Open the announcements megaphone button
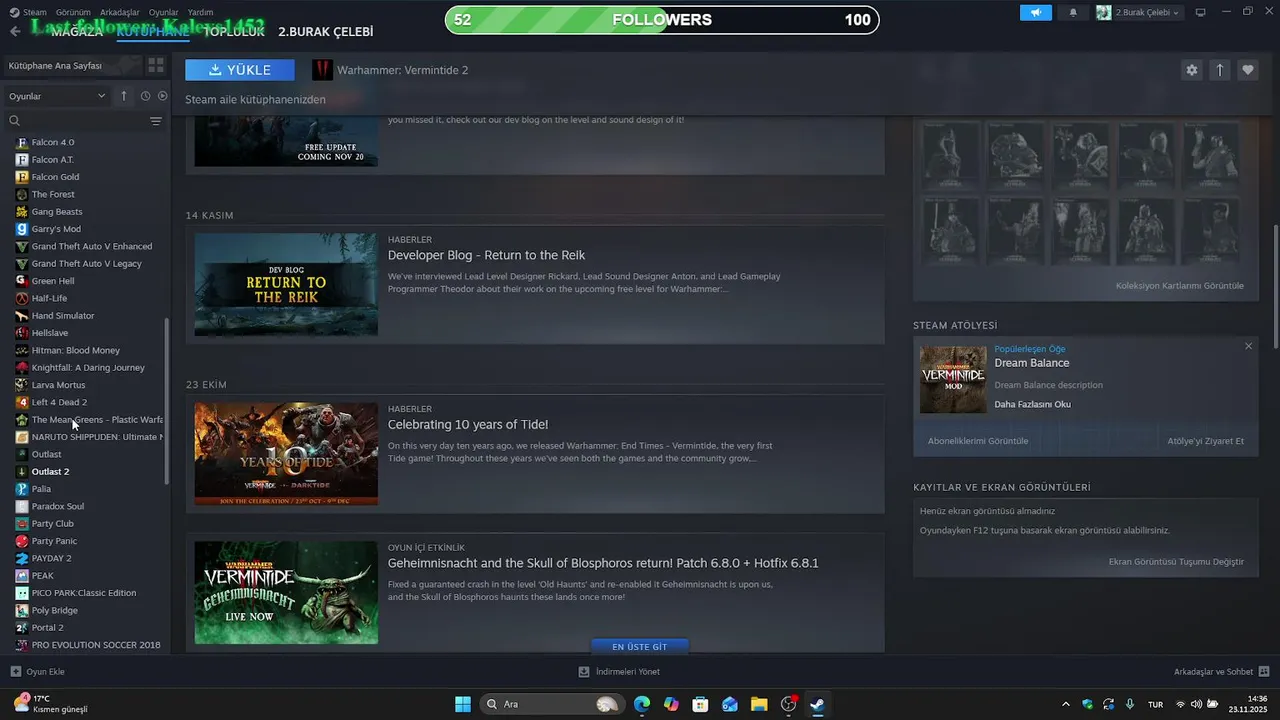 pos(1036,12)
